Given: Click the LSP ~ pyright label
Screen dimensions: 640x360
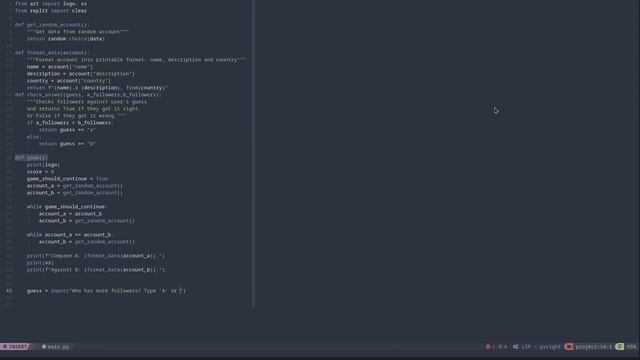Looking at the screenshot, I should point(541,347).
